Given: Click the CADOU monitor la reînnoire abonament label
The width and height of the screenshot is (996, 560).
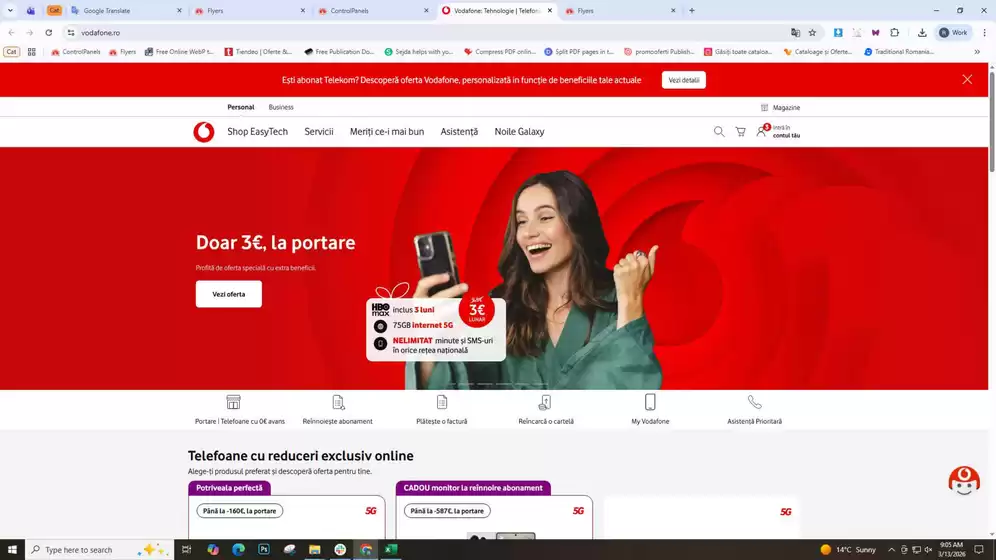Looking at the screenshot, I should tap(473, 488).
